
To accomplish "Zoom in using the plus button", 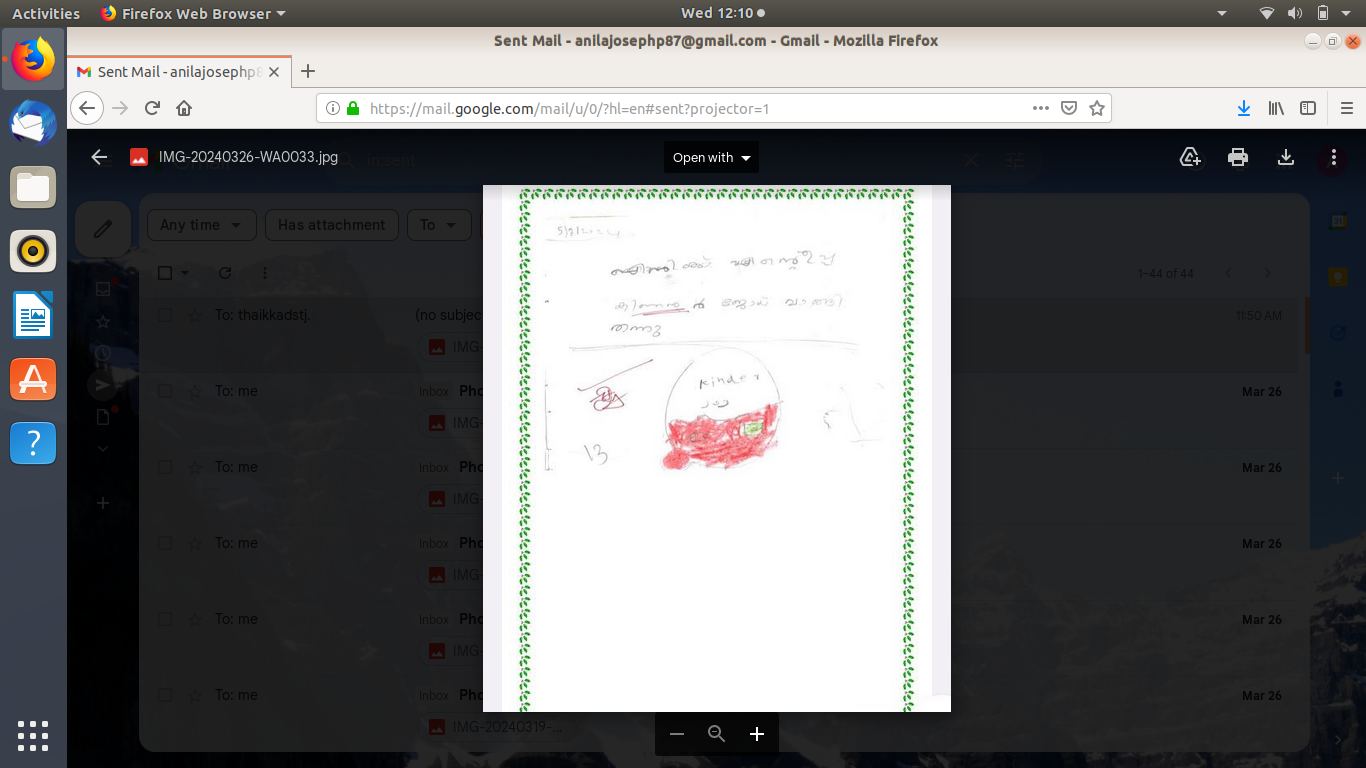I will (x=757, y=734).
